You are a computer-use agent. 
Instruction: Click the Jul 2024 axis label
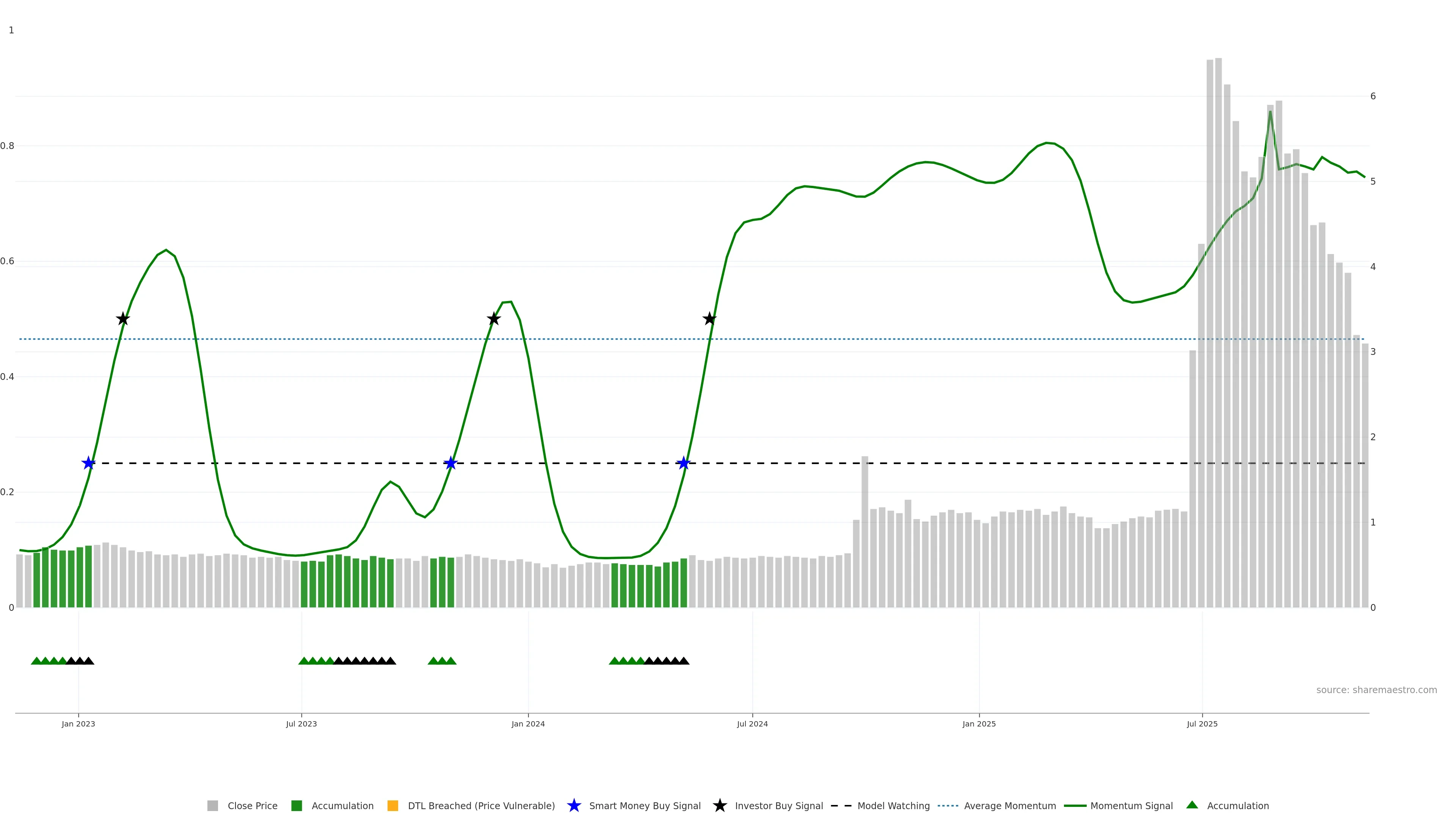(752, 724)
